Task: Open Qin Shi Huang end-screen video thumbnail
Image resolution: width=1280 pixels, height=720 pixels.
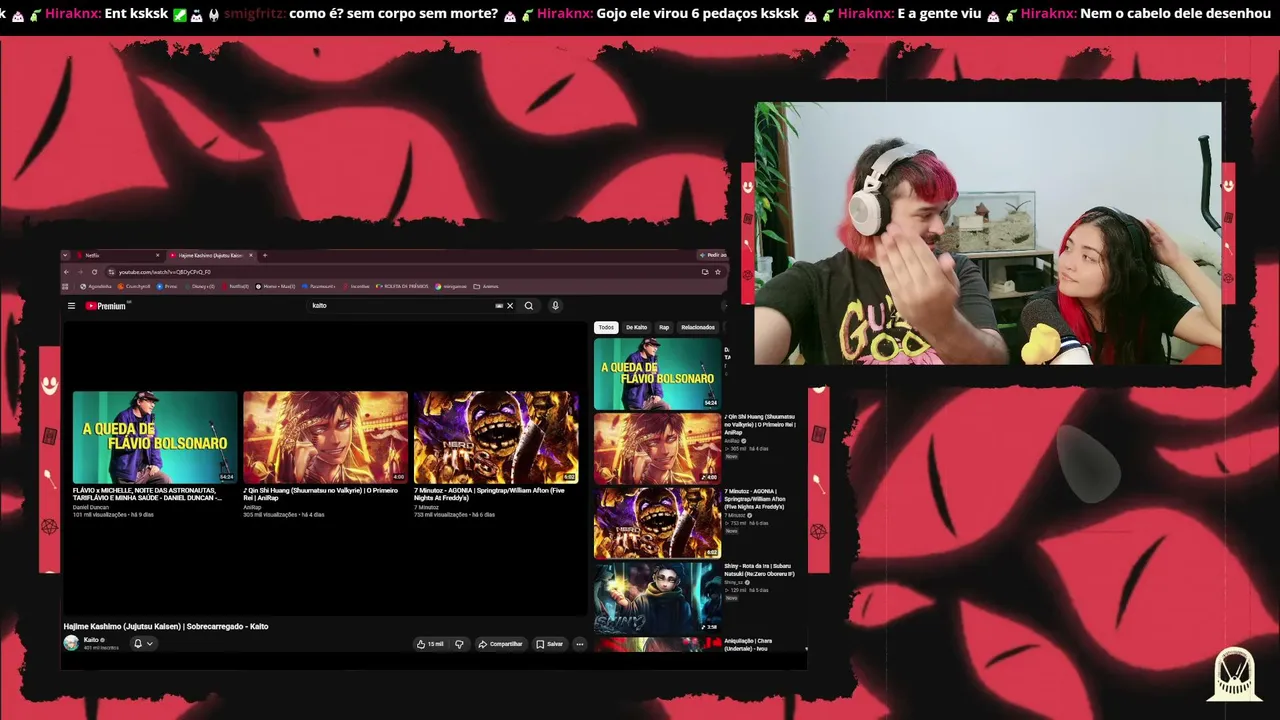Action: (325, 437)
